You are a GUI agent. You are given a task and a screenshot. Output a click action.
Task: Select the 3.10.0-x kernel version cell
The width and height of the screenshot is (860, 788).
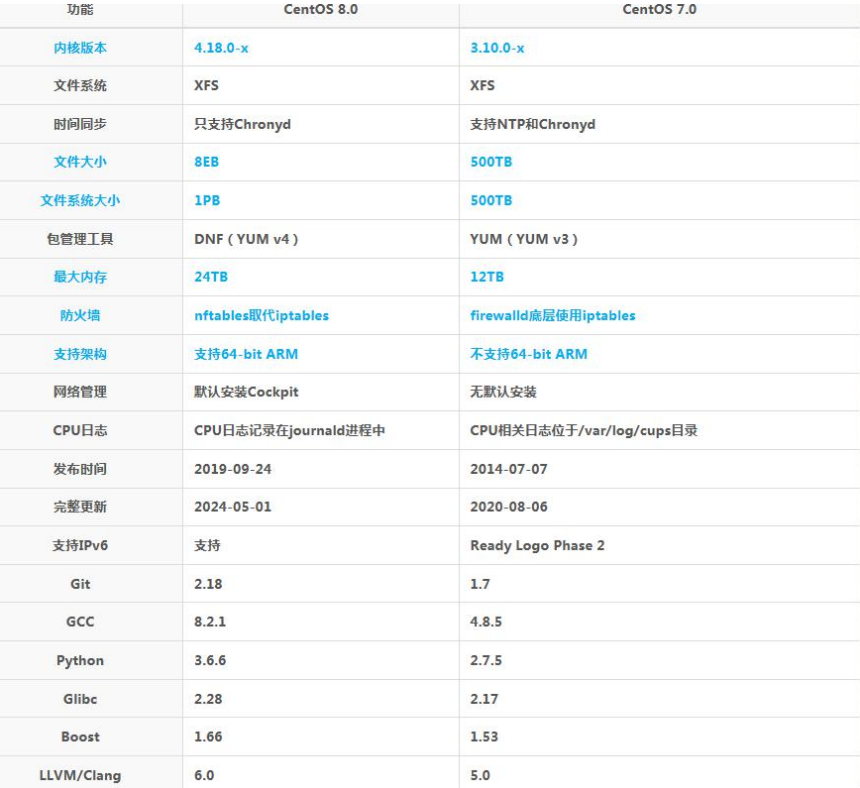point(497,48)
